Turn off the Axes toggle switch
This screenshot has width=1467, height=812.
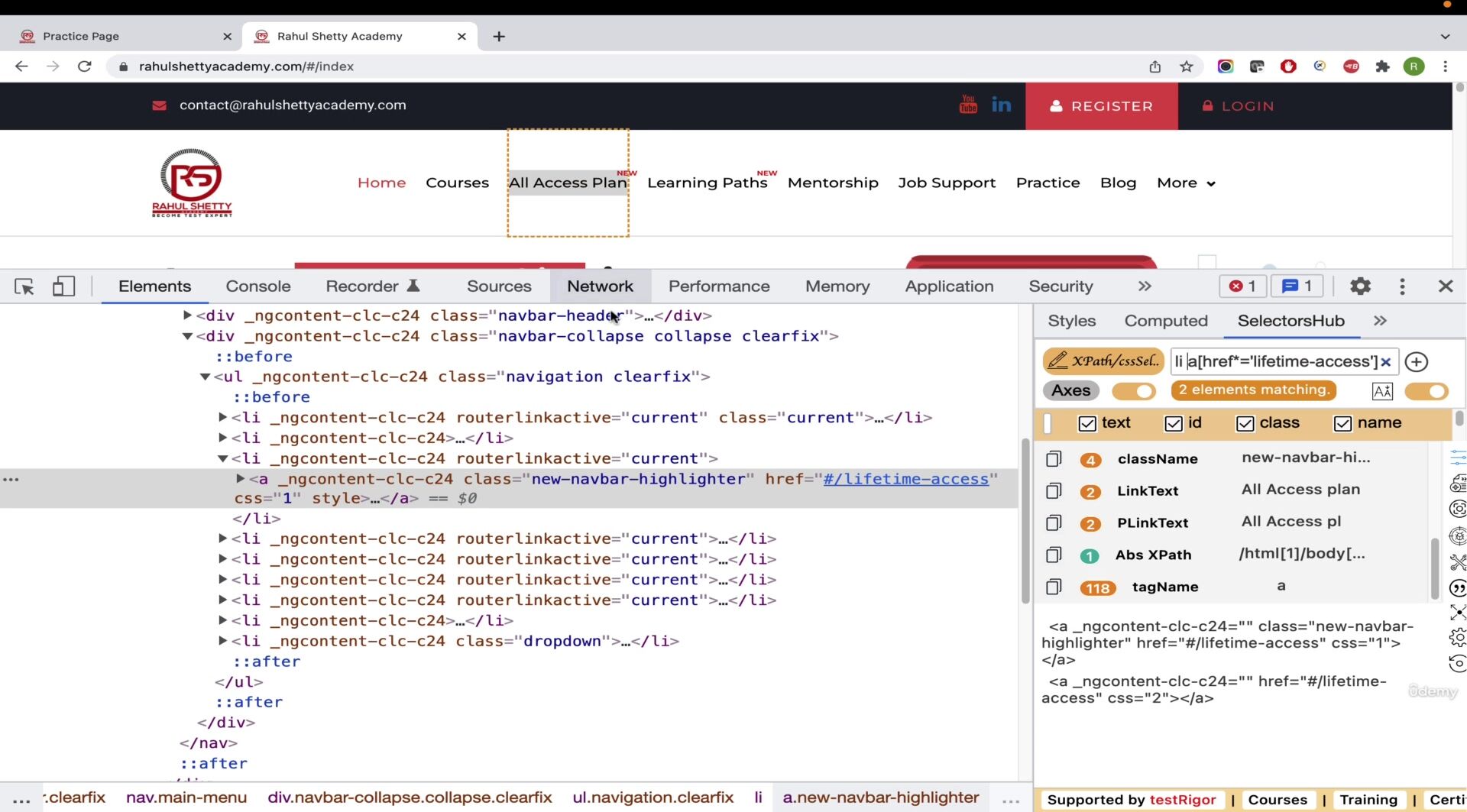pyautogui.click(x=1134, y=391)
